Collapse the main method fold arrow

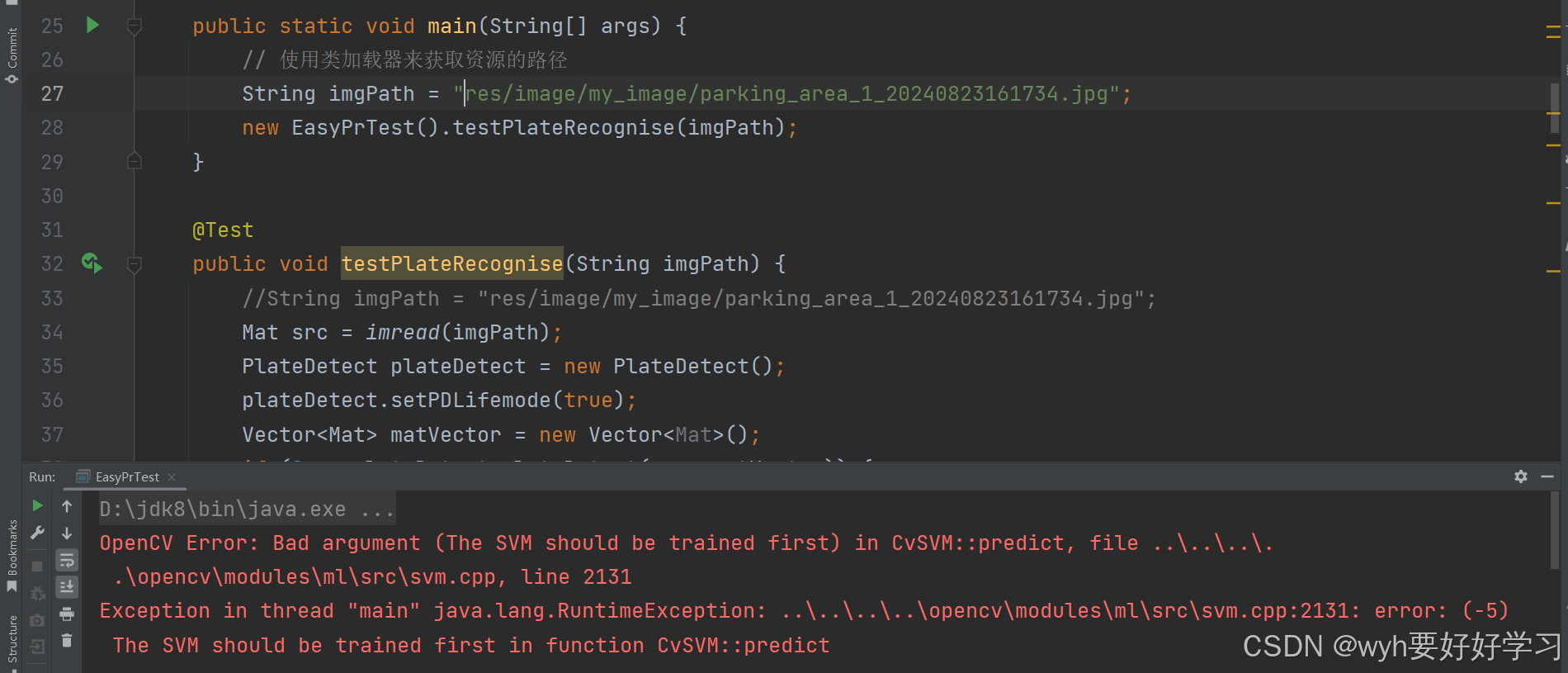[x=135, y=26]
